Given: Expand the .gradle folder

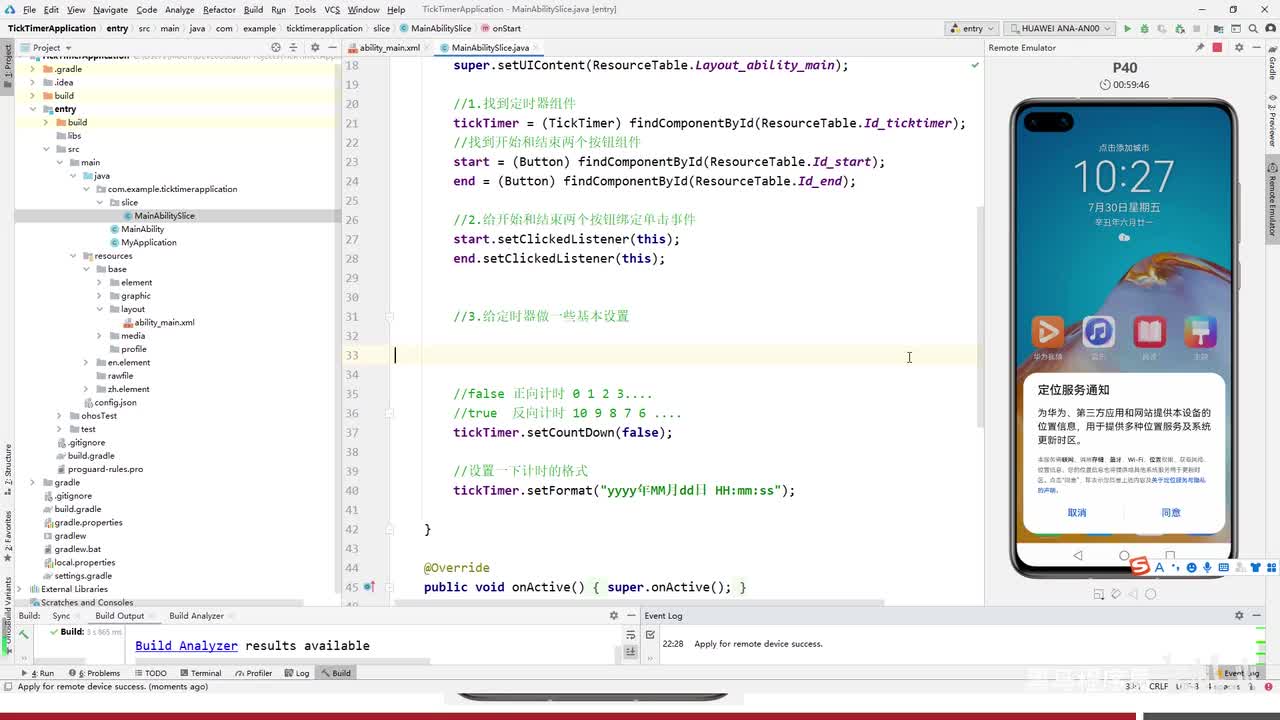Looking at the screenshot, I should (x=33, y=69).
